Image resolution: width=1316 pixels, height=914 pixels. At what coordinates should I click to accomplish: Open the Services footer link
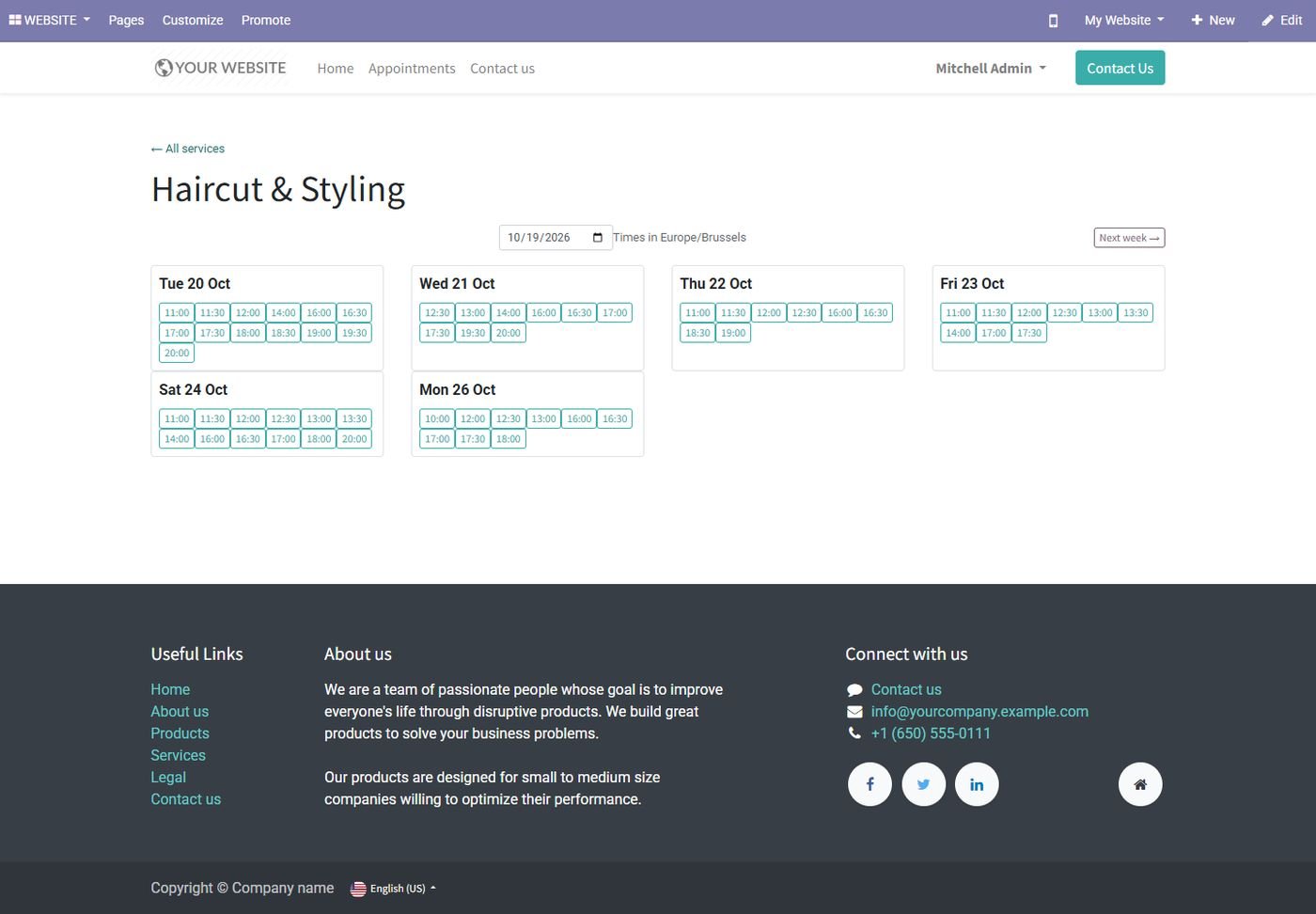pos(178,755)
